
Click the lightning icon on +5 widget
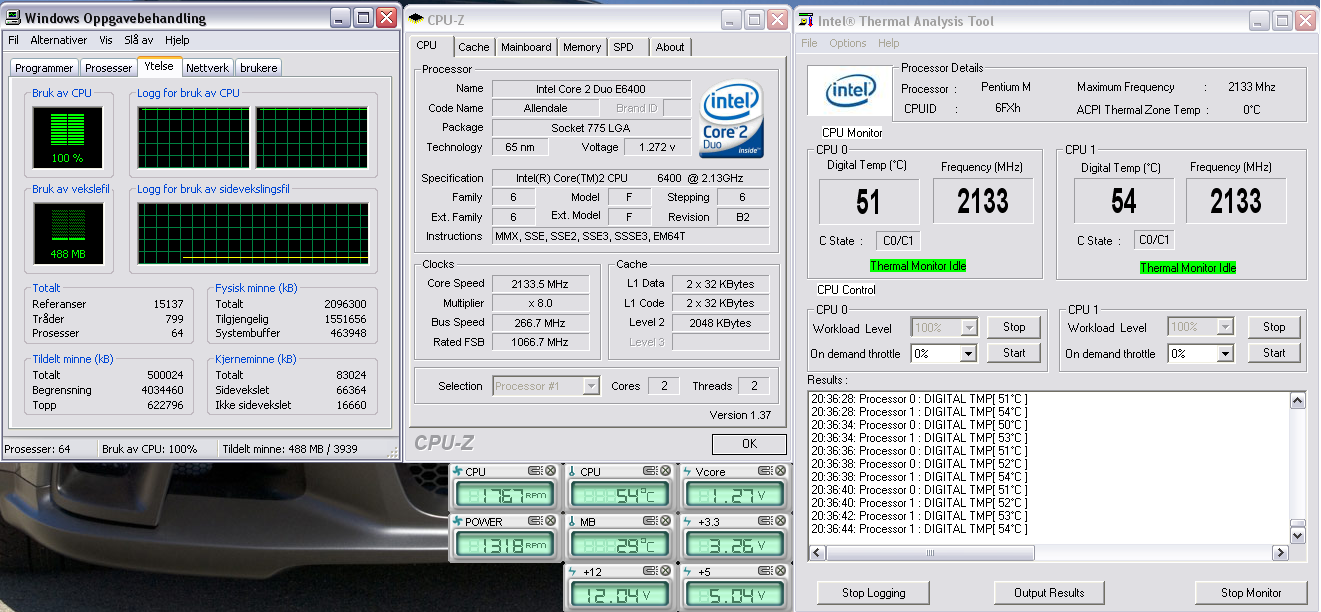pos(687,572)
